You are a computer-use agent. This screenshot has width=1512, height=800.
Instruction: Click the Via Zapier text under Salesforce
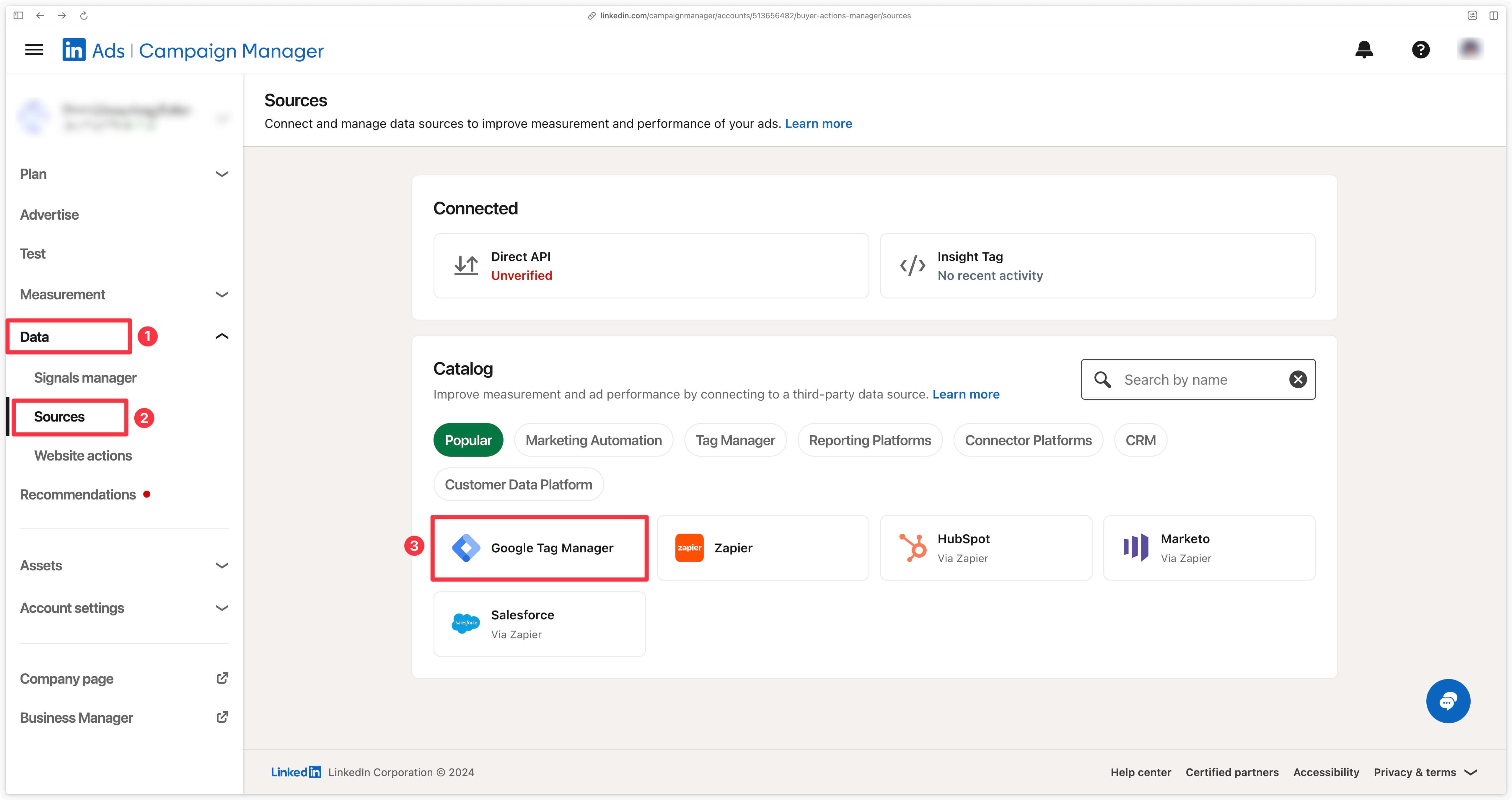tap(516, 634)
